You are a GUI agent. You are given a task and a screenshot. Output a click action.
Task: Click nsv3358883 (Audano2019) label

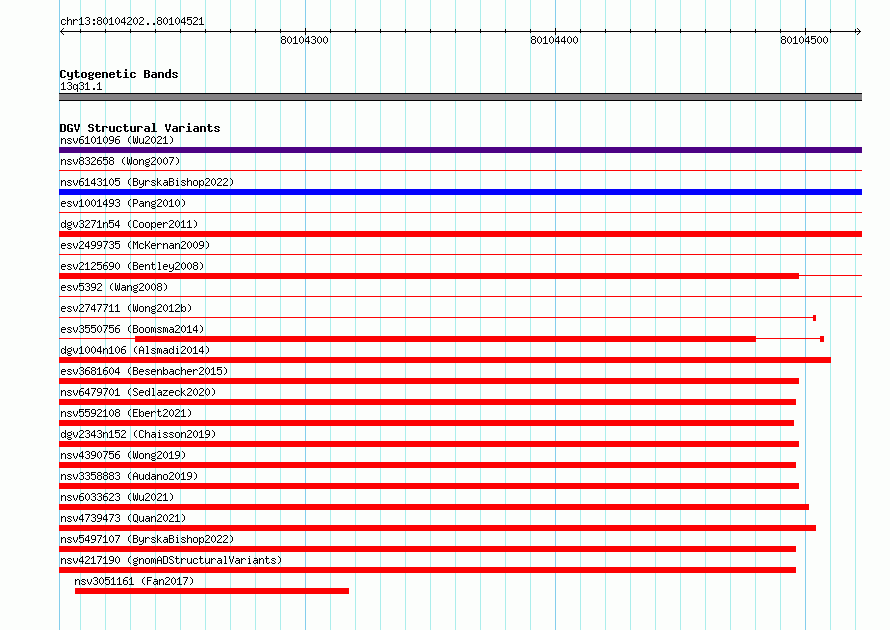point(129,476)
